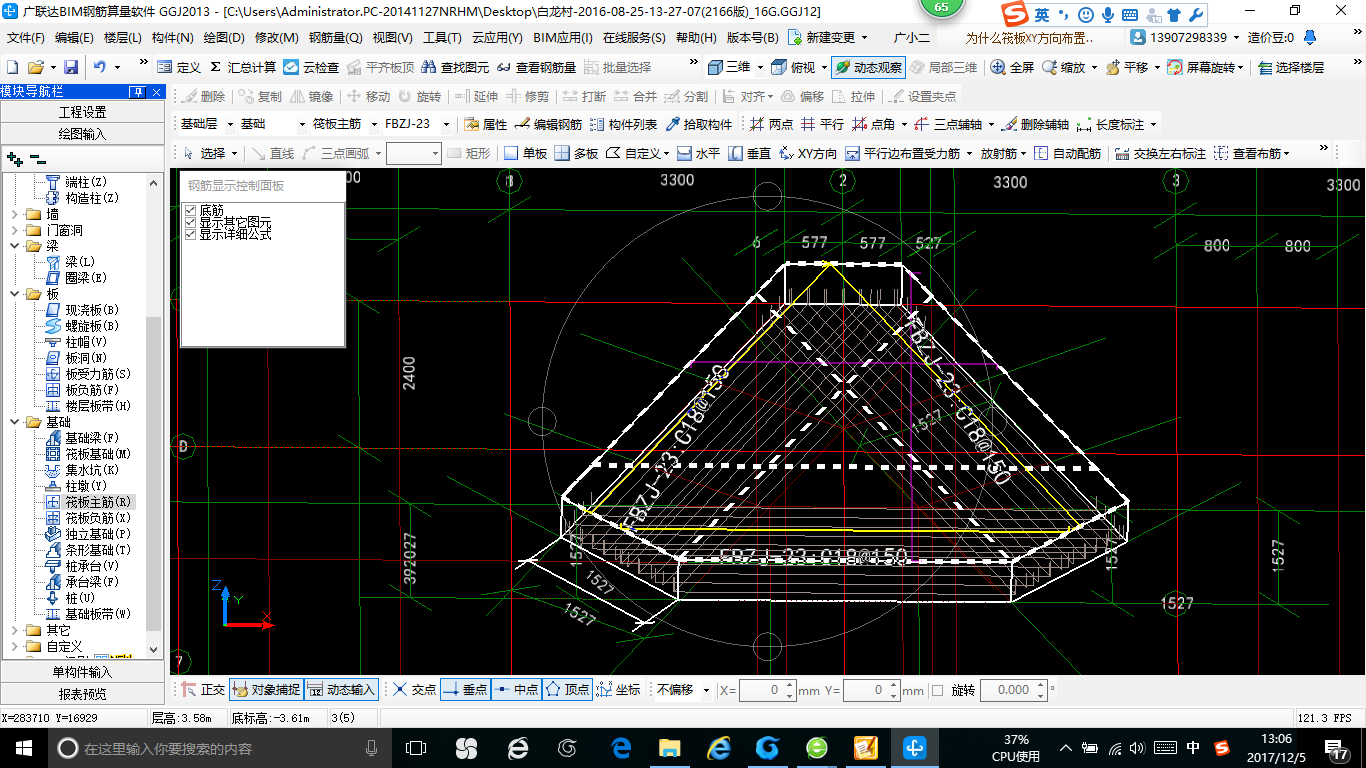Click 单构件输入 button
This screenshot has width=1366, height=768.
coord(82,672)
